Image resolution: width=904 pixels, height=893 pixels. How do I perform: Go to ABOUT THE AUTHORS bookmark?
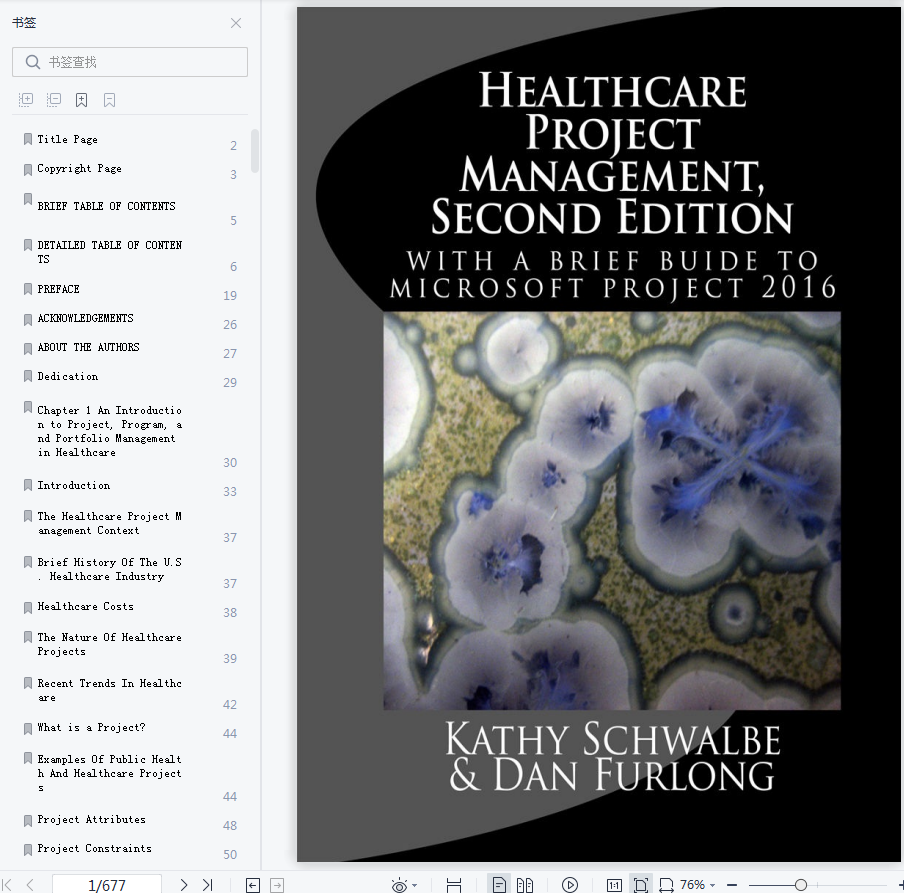[88, 346]
